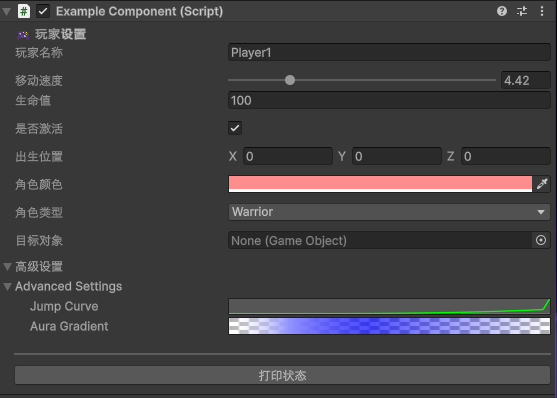Viewport: 557px width, 398px height.
Task: Open the 角色类型 Warrior dropdown
Action: pyautogui.click(x=389, y=212)
